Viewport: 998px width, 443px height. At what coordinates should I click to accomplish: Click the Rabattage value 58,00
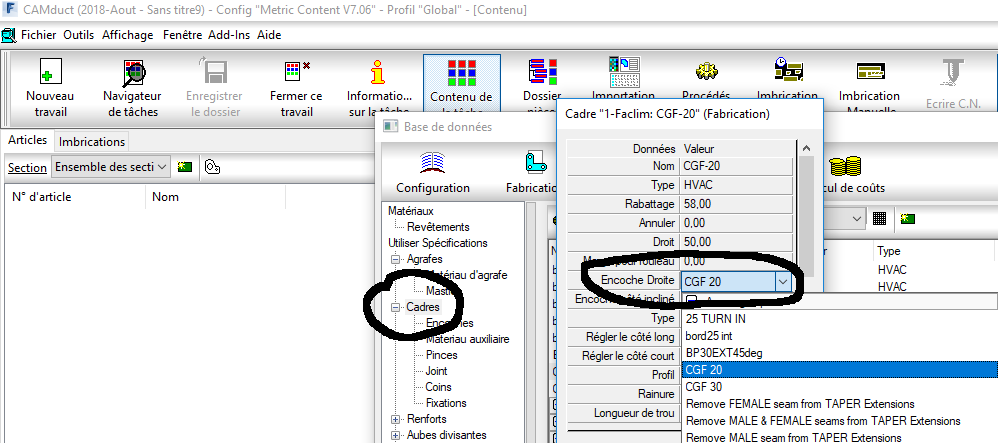736,204
